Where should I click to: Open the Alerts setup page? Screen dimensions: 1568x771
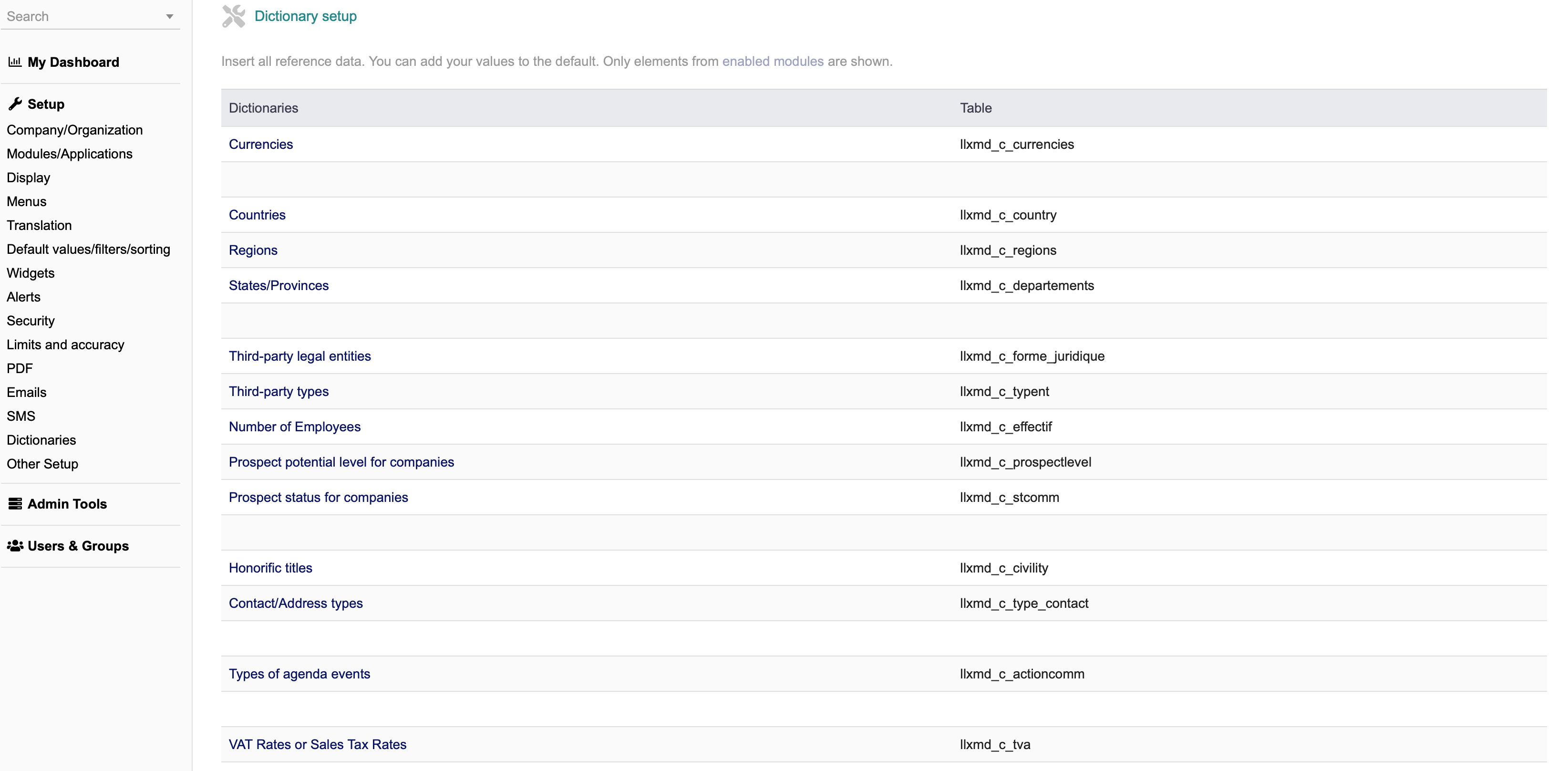(x=24, y=297)
